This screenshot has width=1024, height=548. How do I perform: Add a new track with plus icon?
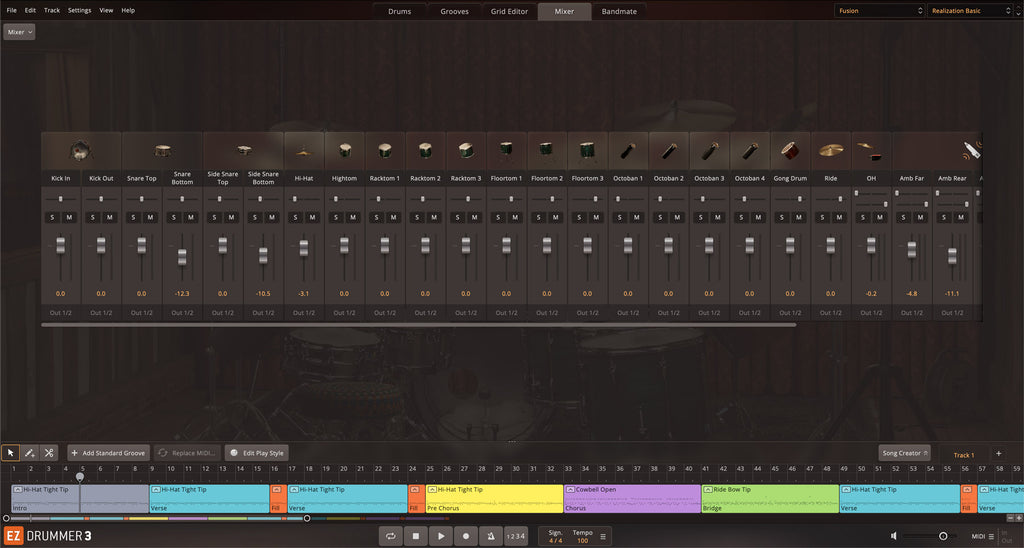[x=998, y=454]
